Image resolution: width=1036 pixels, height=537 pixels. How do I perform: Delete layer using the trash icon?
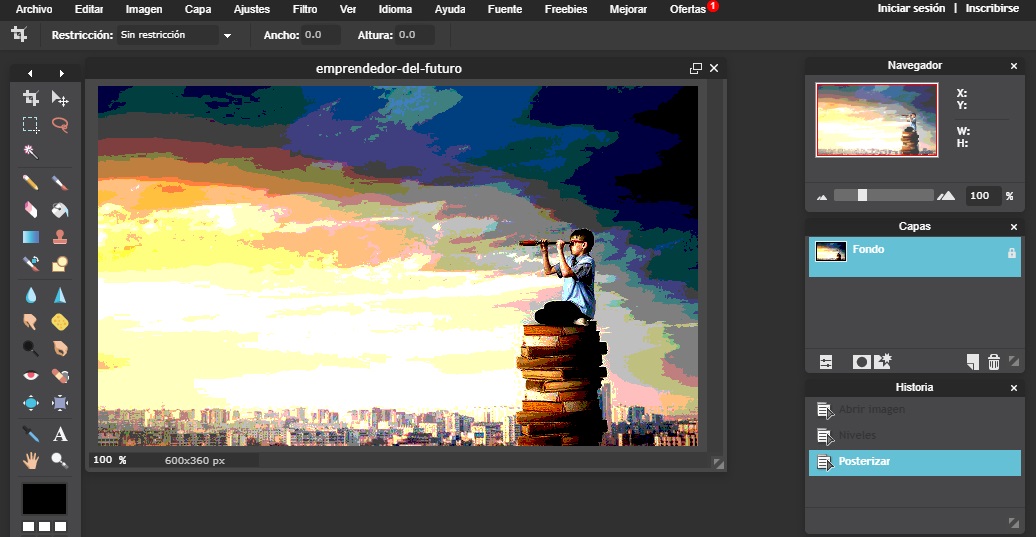[x=993, y=362]
